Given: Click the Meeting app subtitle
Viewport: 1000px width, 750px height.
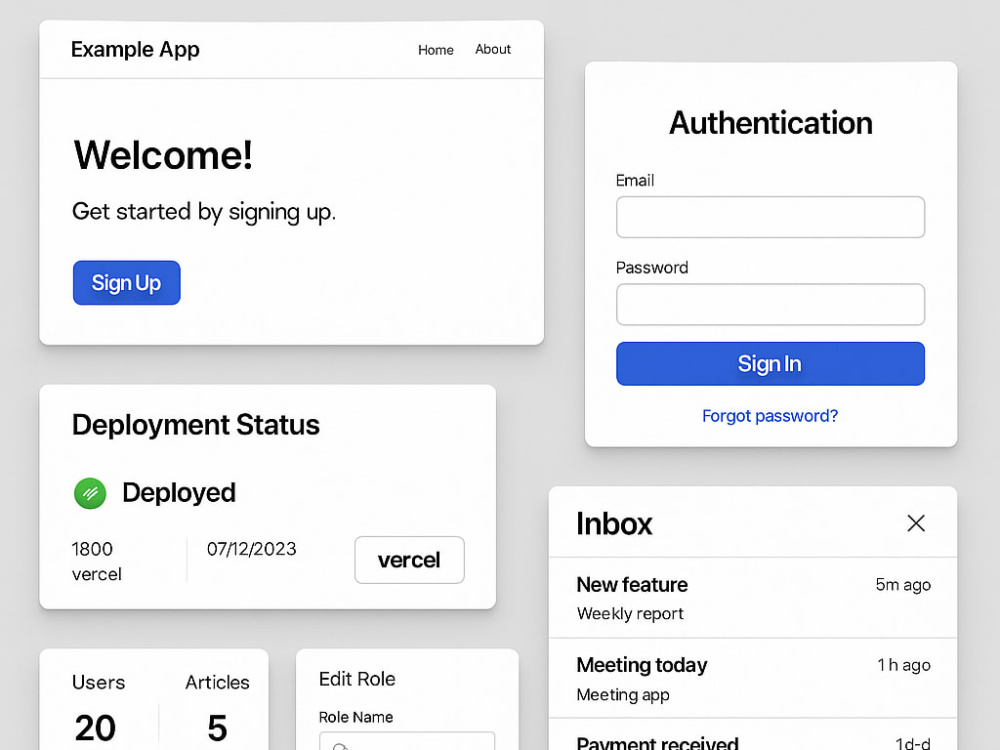Looking at the screenshot, I should pyautogui.click(x=623, y=695).
